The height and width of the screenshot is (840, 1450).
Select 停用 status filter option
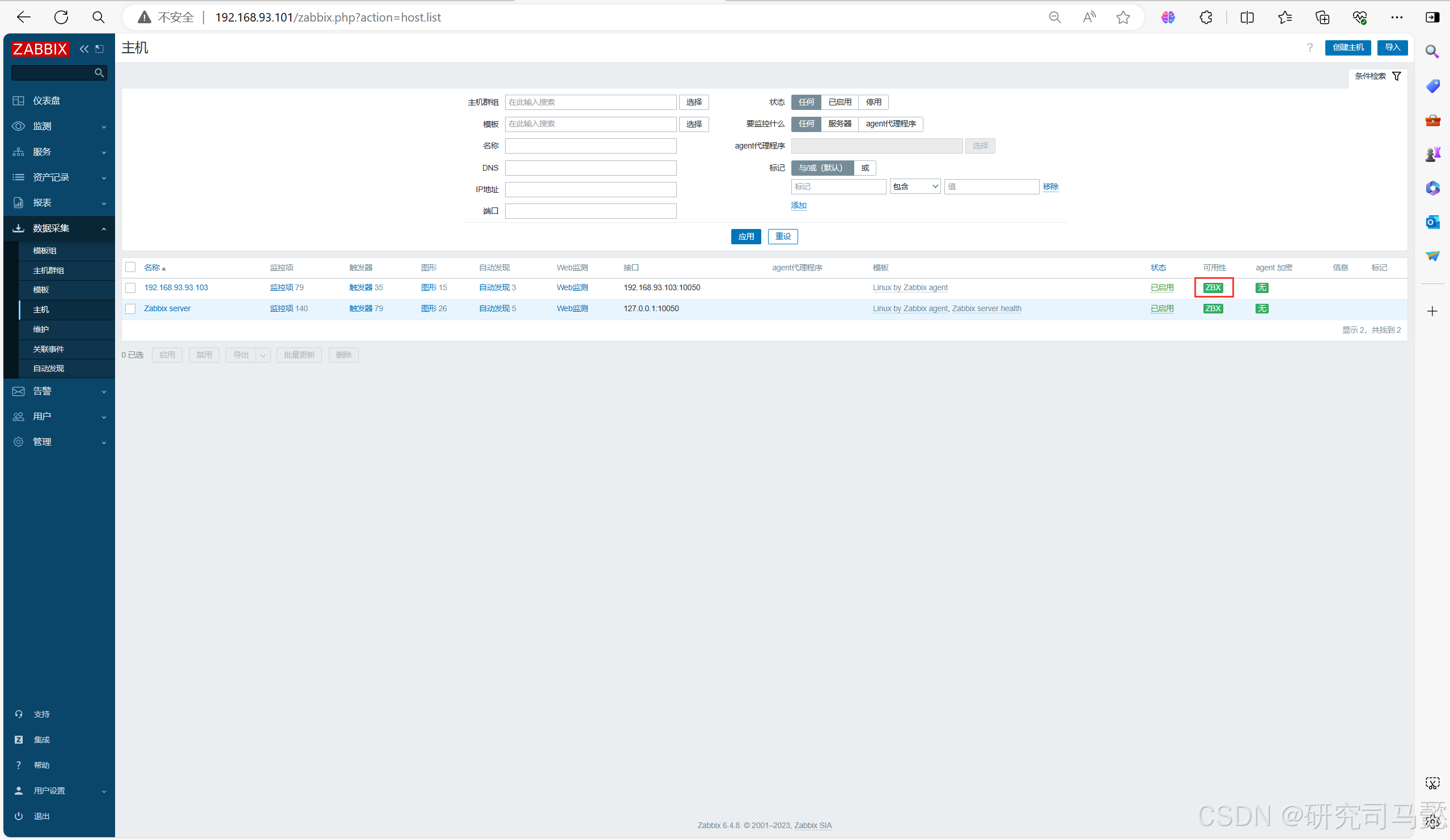(x=874, y=102)
